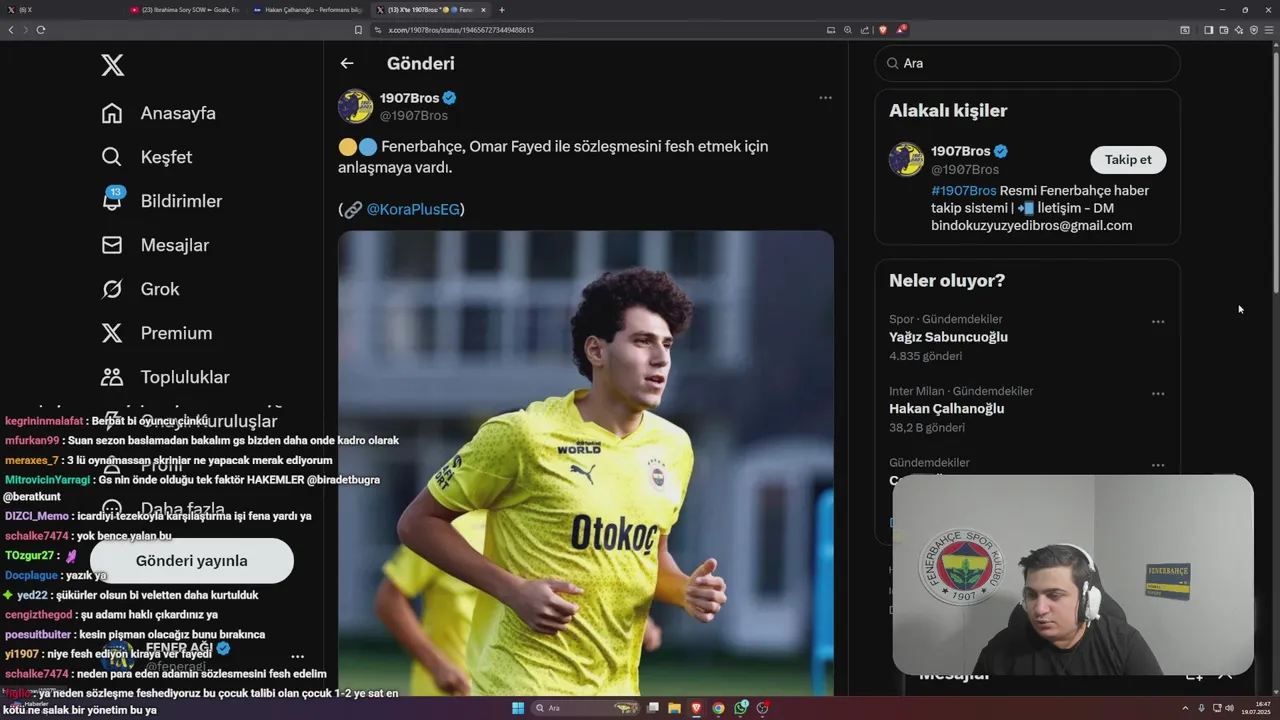Screen dimensions: 1280x720
Task: Click the Mesajlar envelope icon
Action: click(x=112, y=245)
